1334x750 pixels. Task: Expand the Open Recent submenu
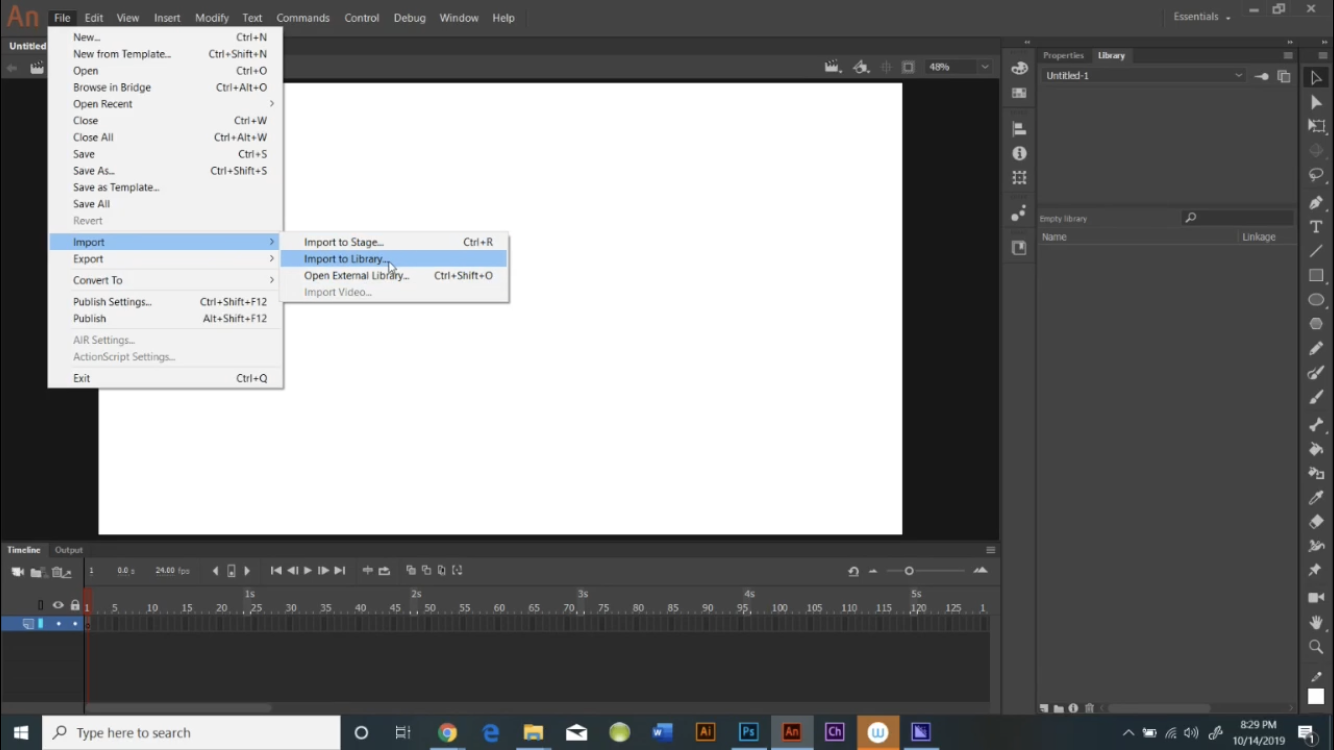(x=166, y=104)
